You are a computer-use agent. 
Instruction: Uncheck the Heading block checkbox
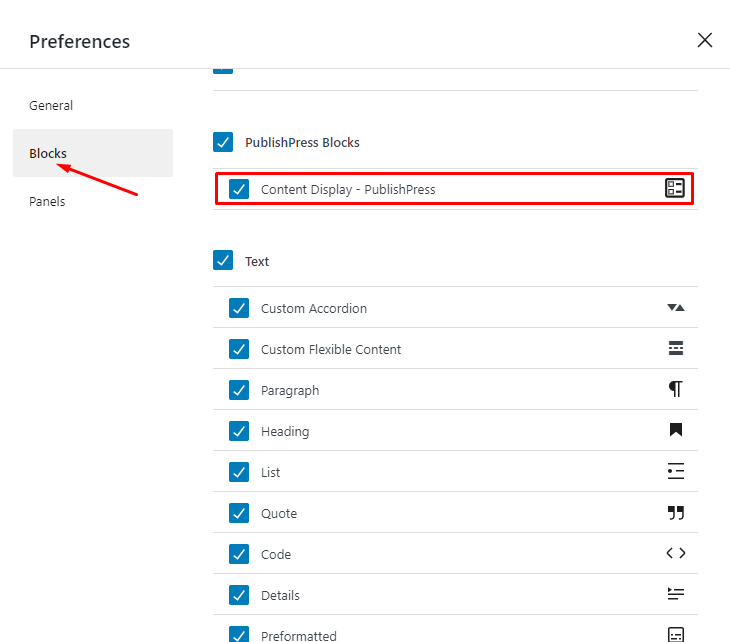click(239, 431)
